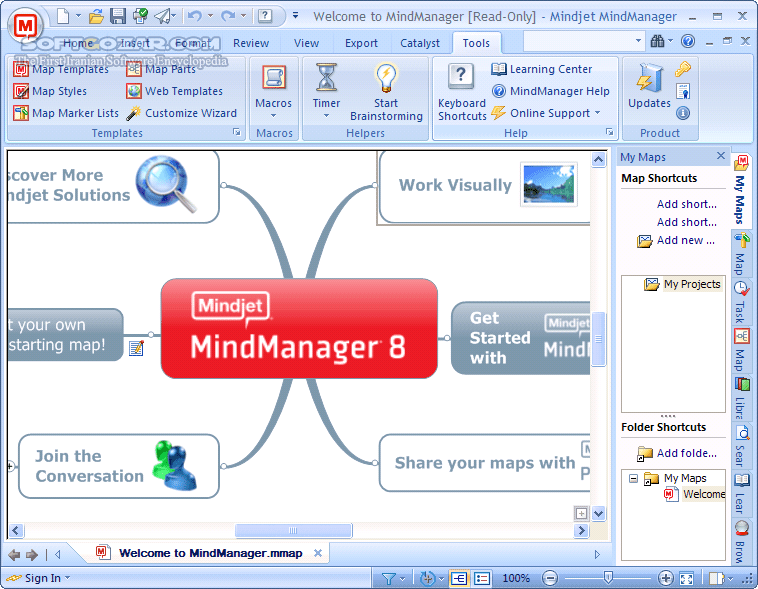Select the Work Visually topic
The height and width of the screenshot is (589, 758).
484,186
